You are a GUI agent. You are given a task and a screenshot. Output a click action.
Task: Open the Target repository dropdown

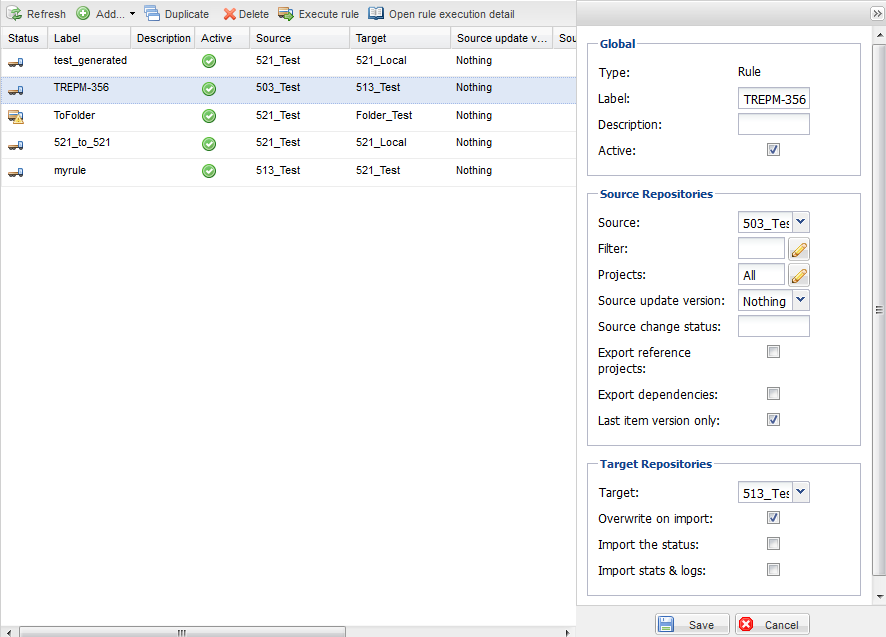point(800,492)
